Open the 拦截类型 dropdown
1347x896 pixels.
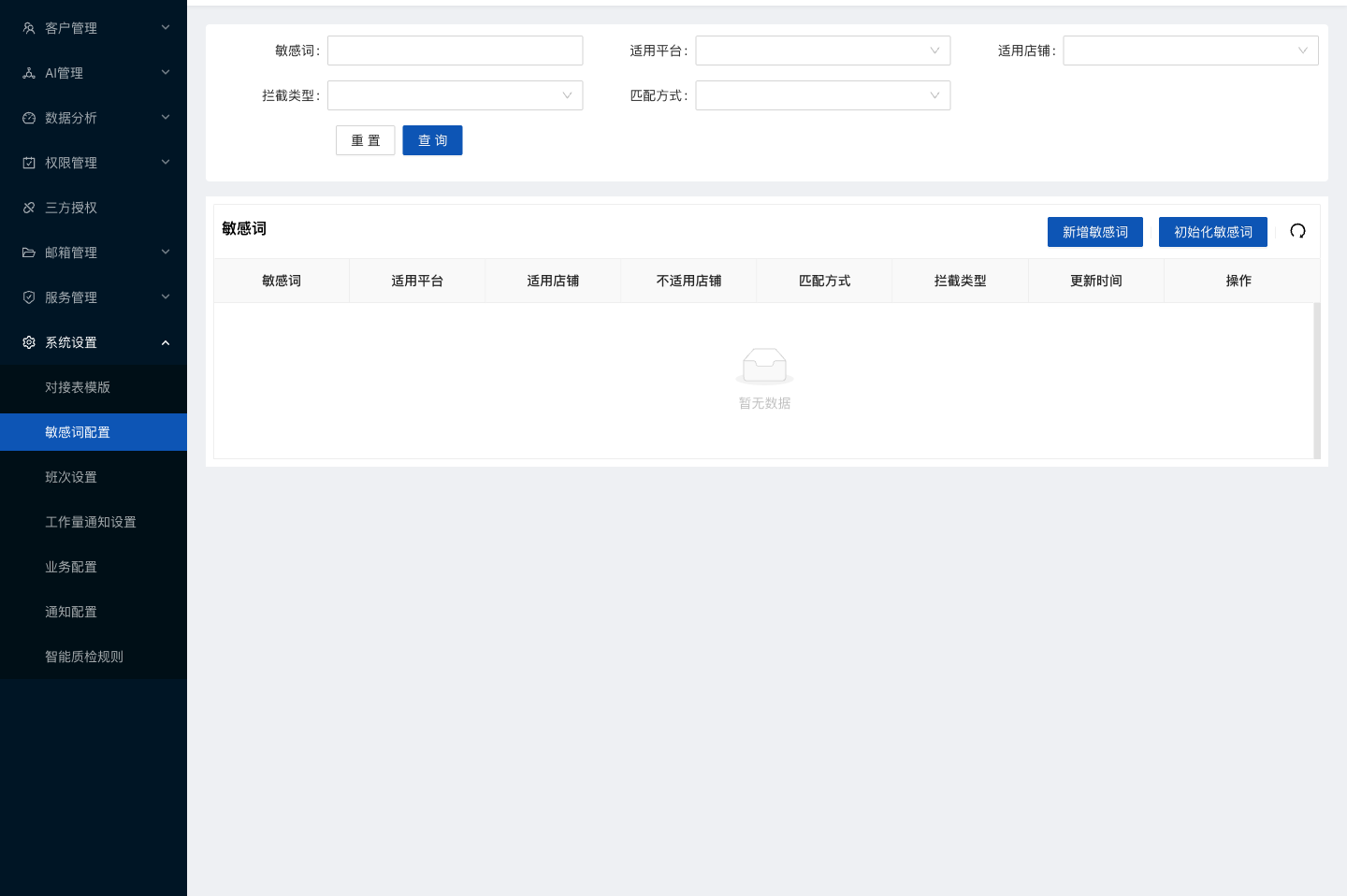click(455, 95)
